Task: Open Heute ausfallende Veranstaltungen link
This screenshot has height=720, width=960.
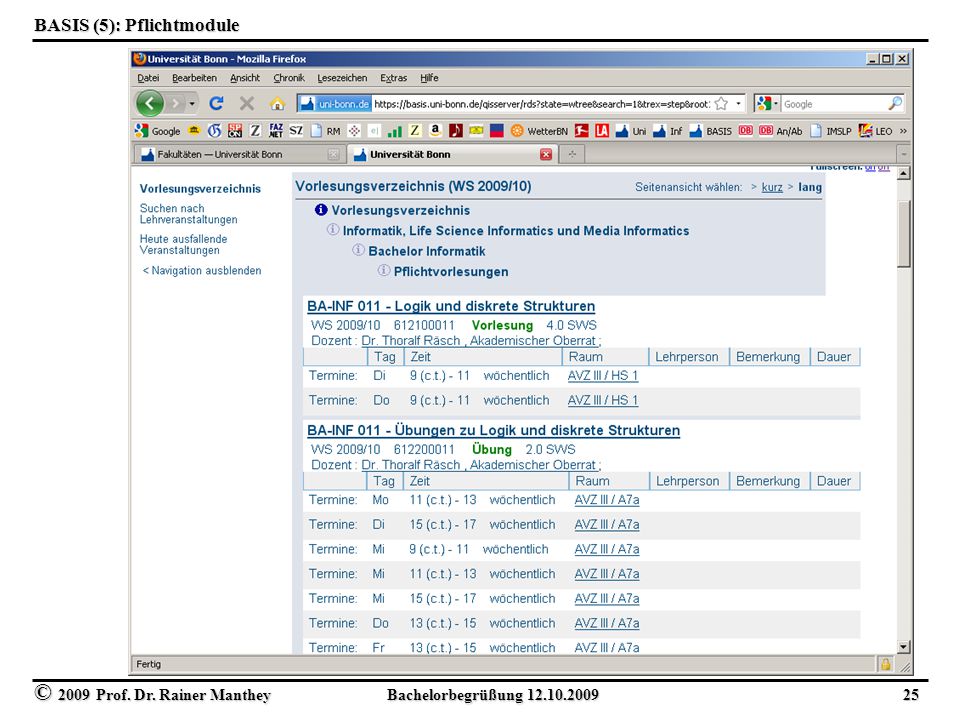Action: tap(183, 244)
